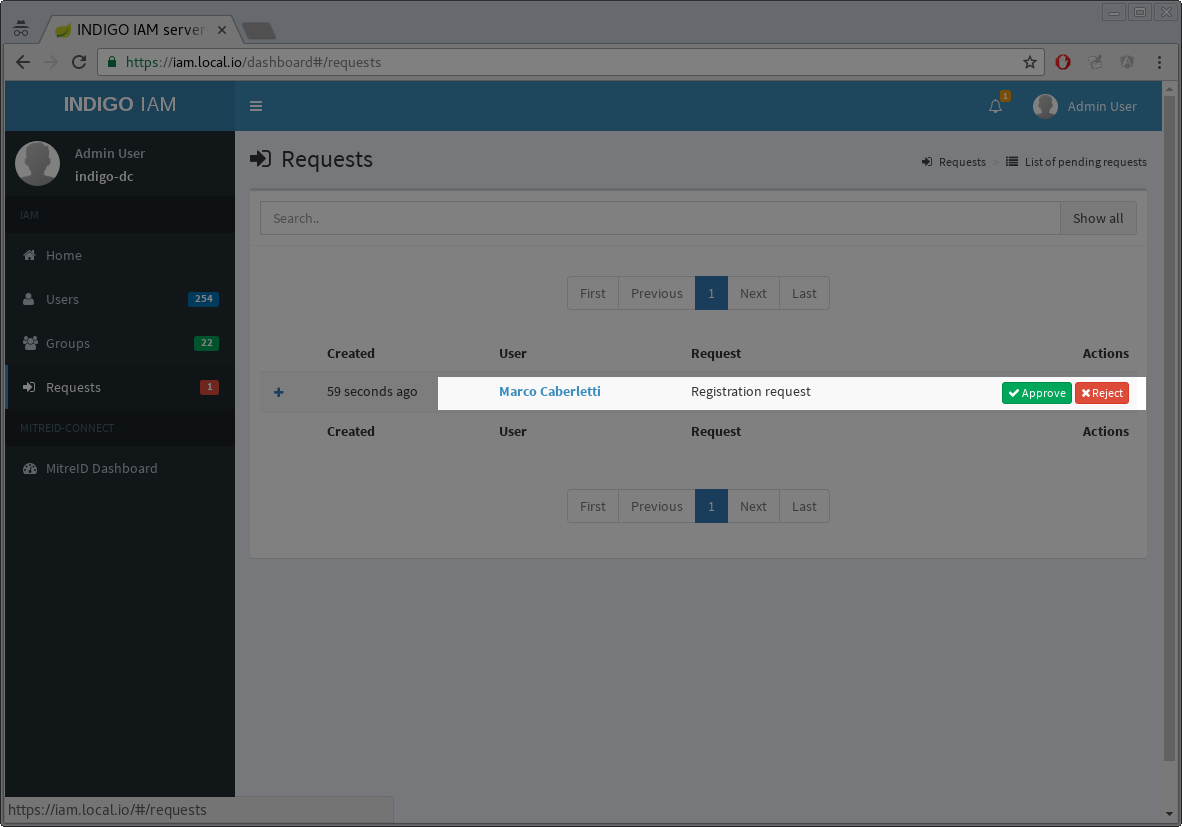Click the forward navigation arrow
This screenshot has height=827, width=1182.
(51, 63)
